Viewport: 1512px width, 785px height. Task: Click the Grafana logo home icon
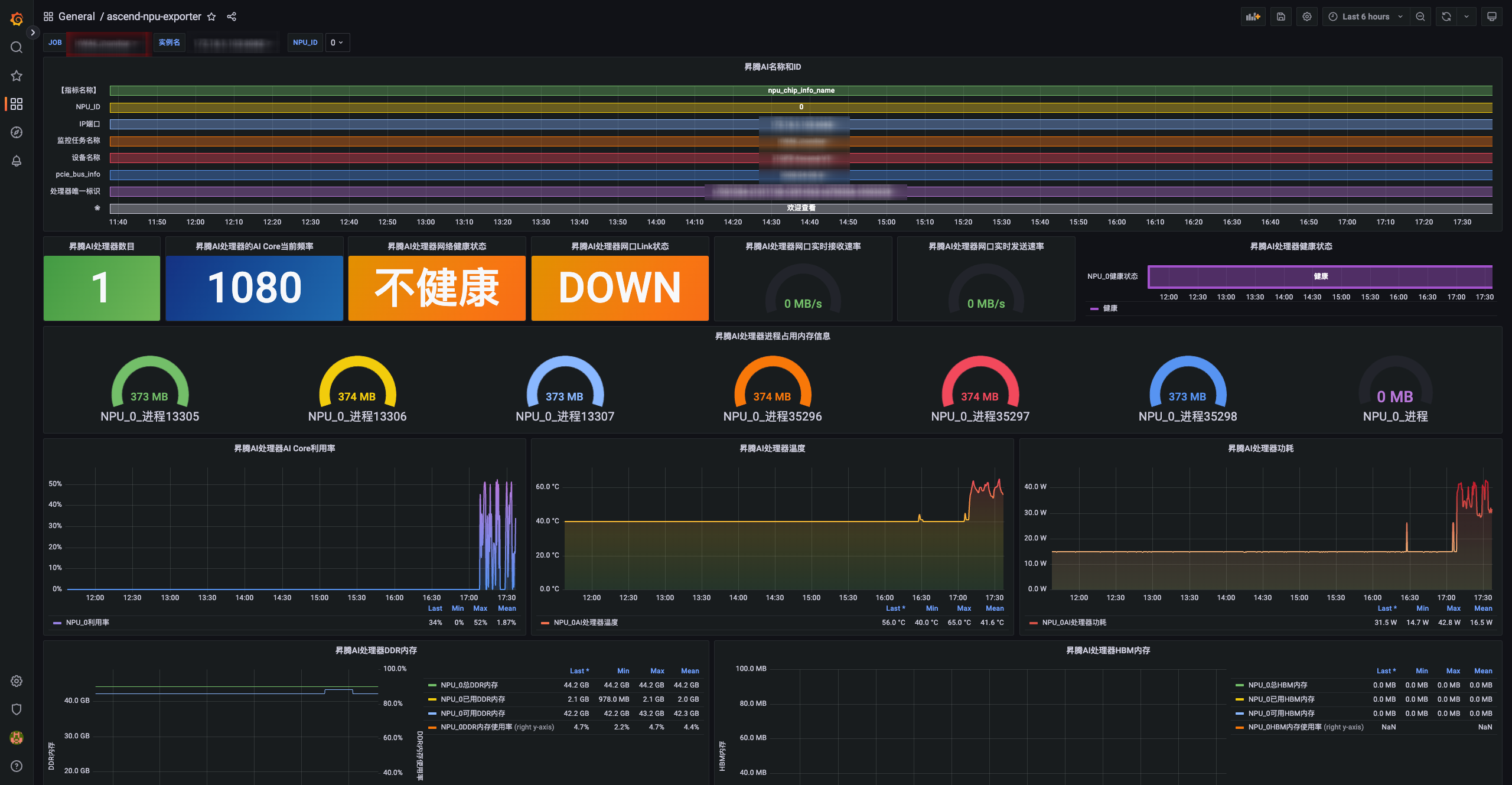(17, 19)
